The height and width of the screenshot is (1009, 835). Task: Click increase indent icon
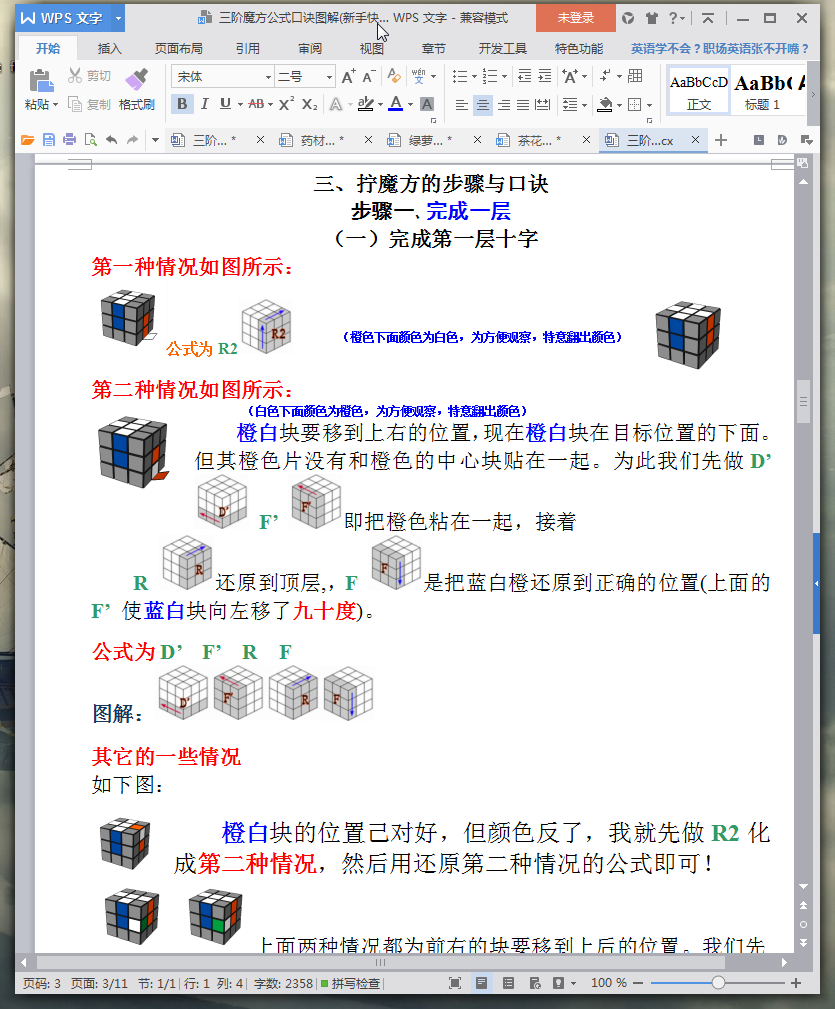pos(545,77)
